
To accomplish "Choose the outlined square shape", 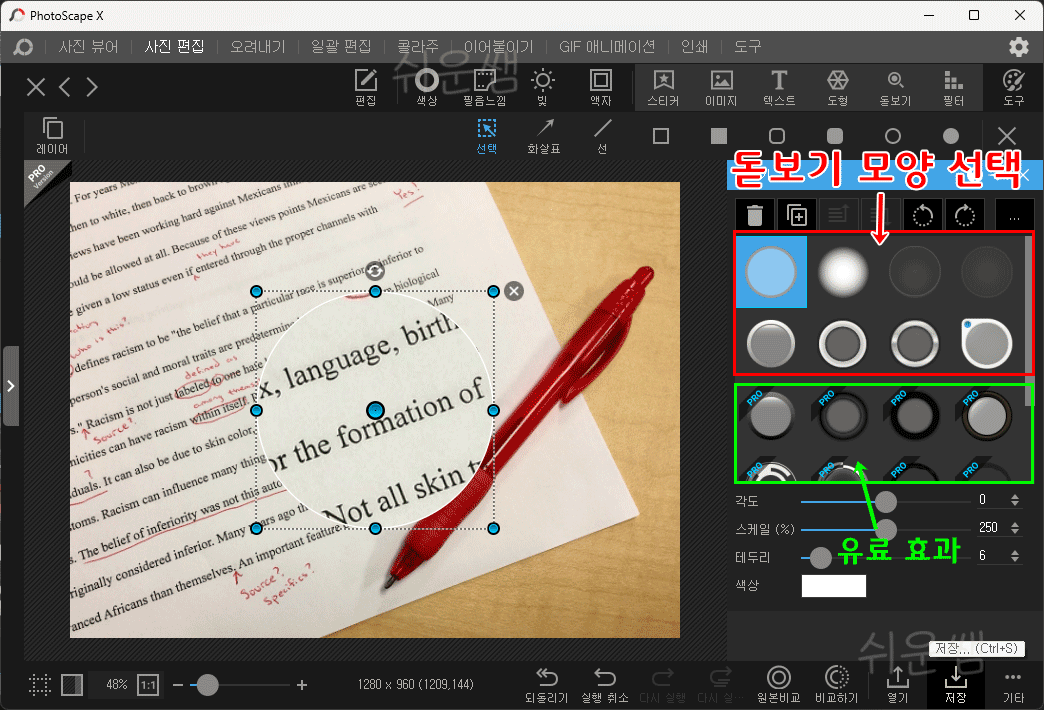I will pyautogui.click(x=661, y=136).
